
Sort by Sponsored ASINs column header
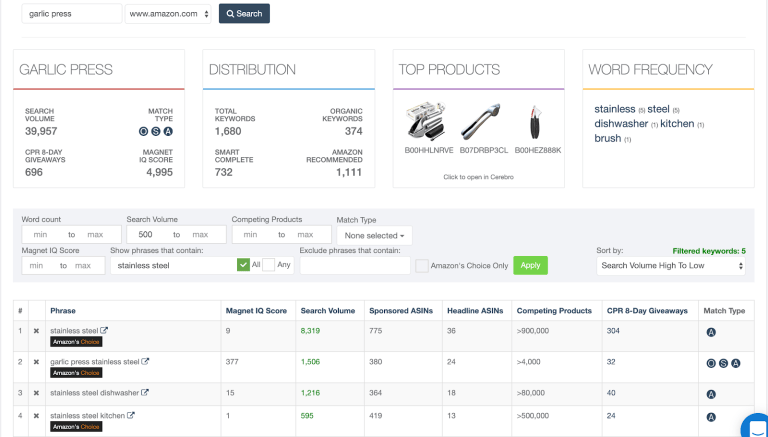[x=401, y=311]
